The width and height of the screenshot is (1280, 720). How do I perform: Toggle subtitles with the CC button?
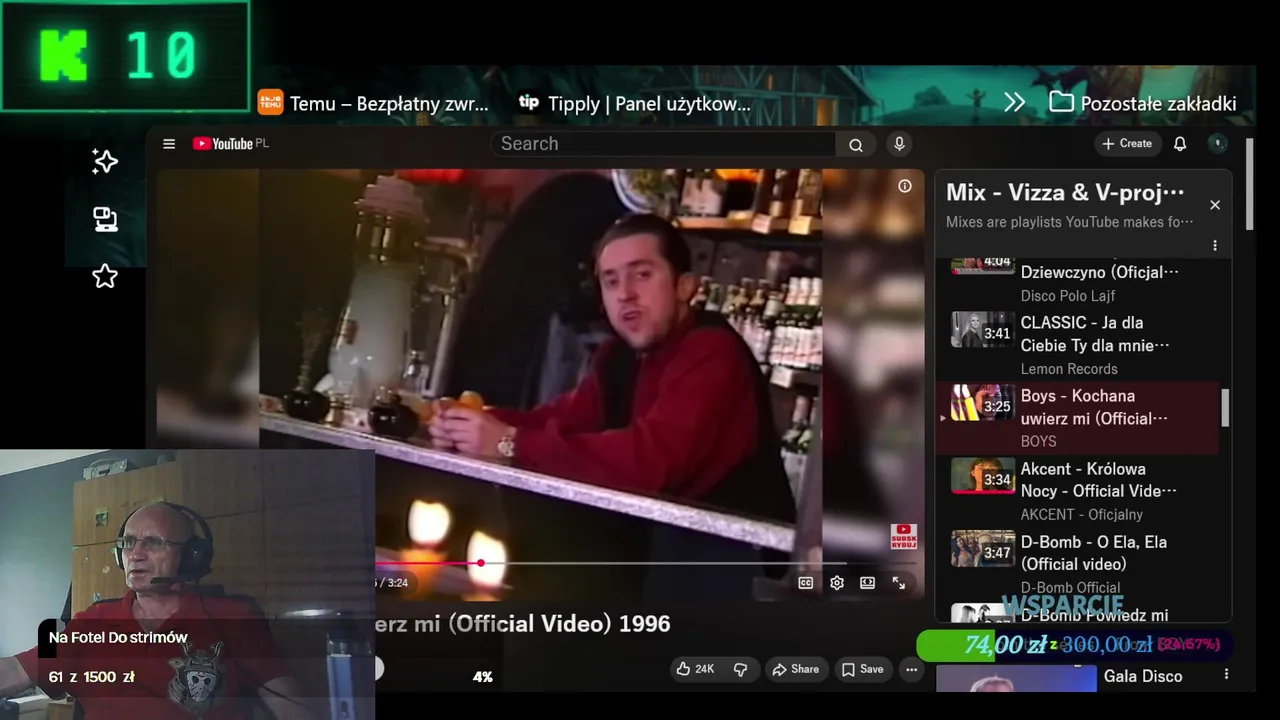click(806, 583)
